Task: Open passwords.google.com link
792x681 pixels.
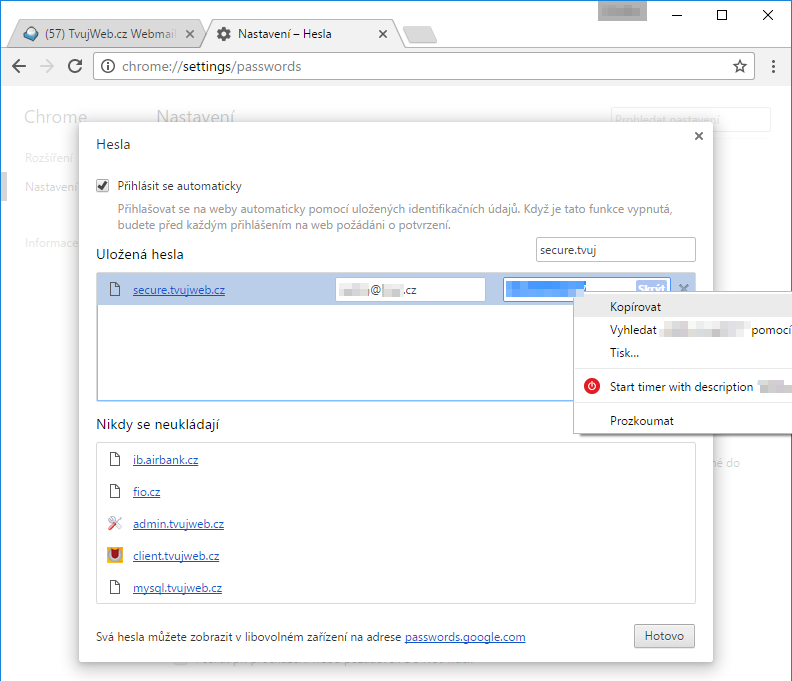Action: [465, 637]
